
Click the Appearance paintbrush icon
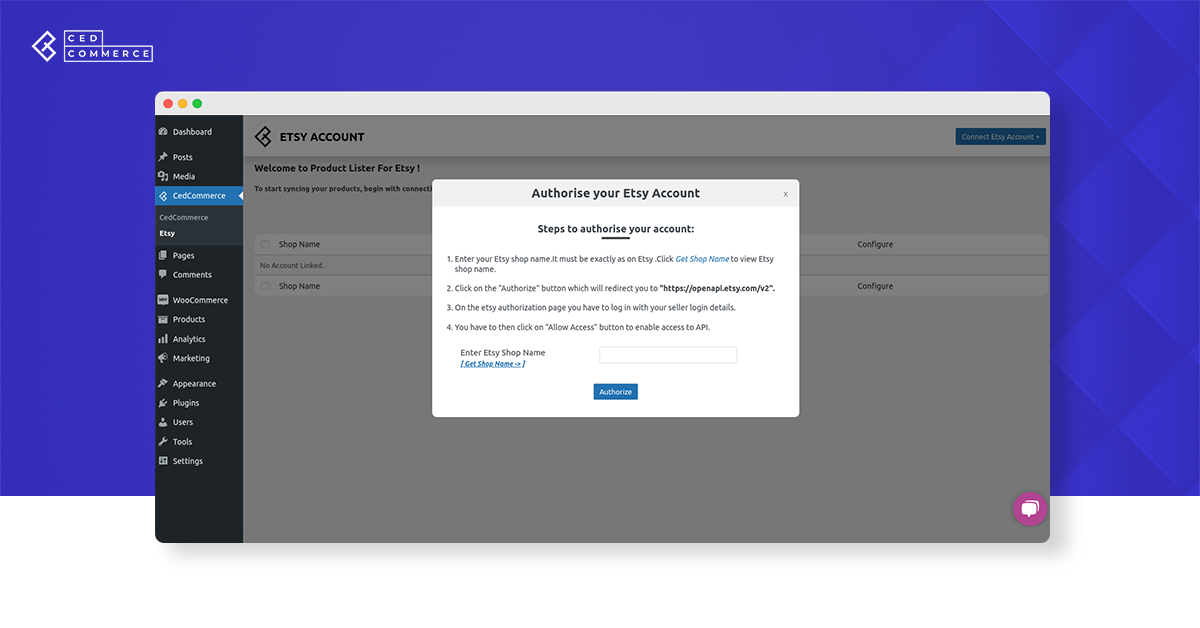coord(163,384)
